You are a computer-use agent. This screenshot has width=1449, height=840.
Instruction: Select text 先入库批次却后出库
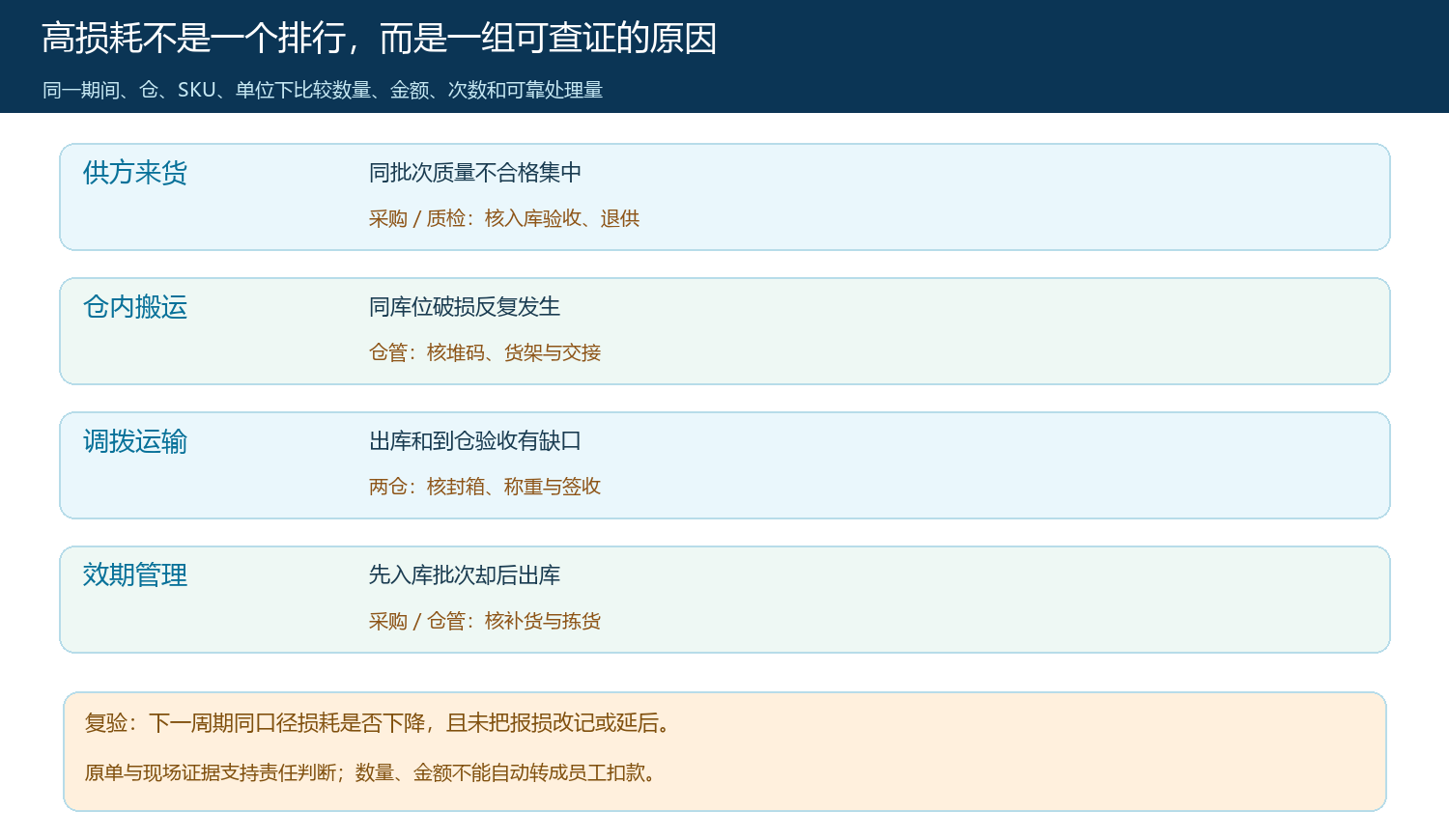[x=465, y=575]
